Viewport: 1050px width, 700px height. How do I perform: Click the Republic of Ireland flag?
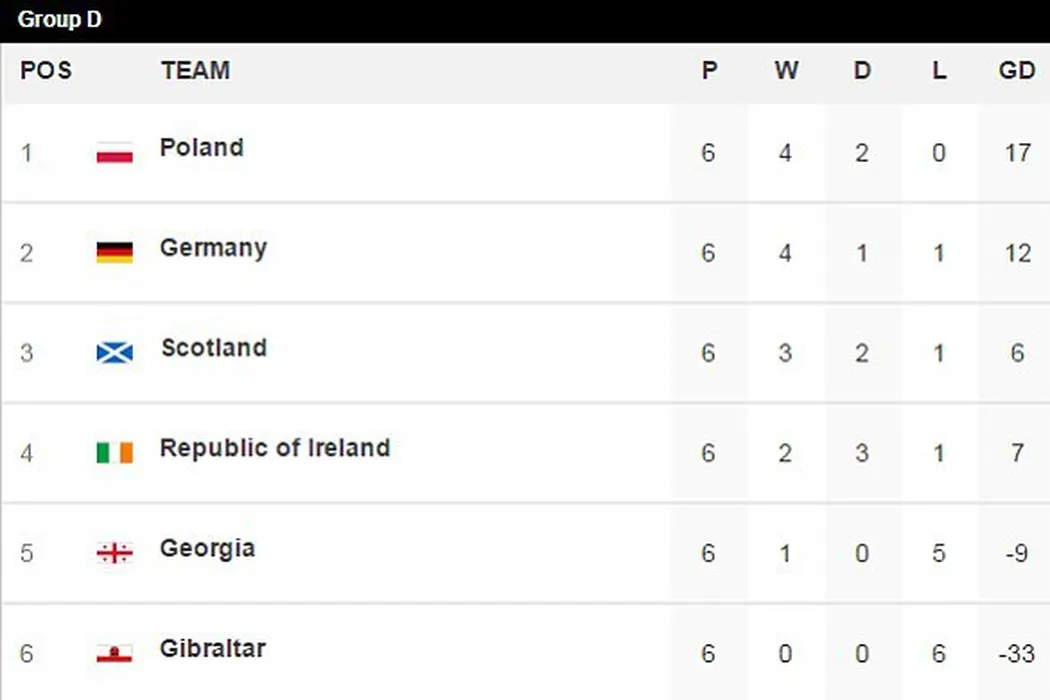coord(115,453)
